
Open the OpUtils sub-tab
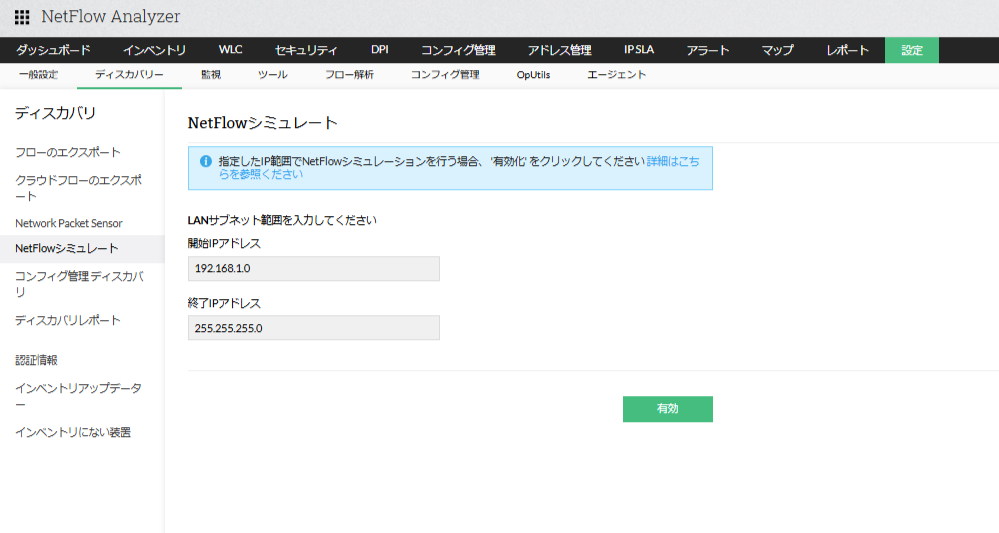[533, 75]
